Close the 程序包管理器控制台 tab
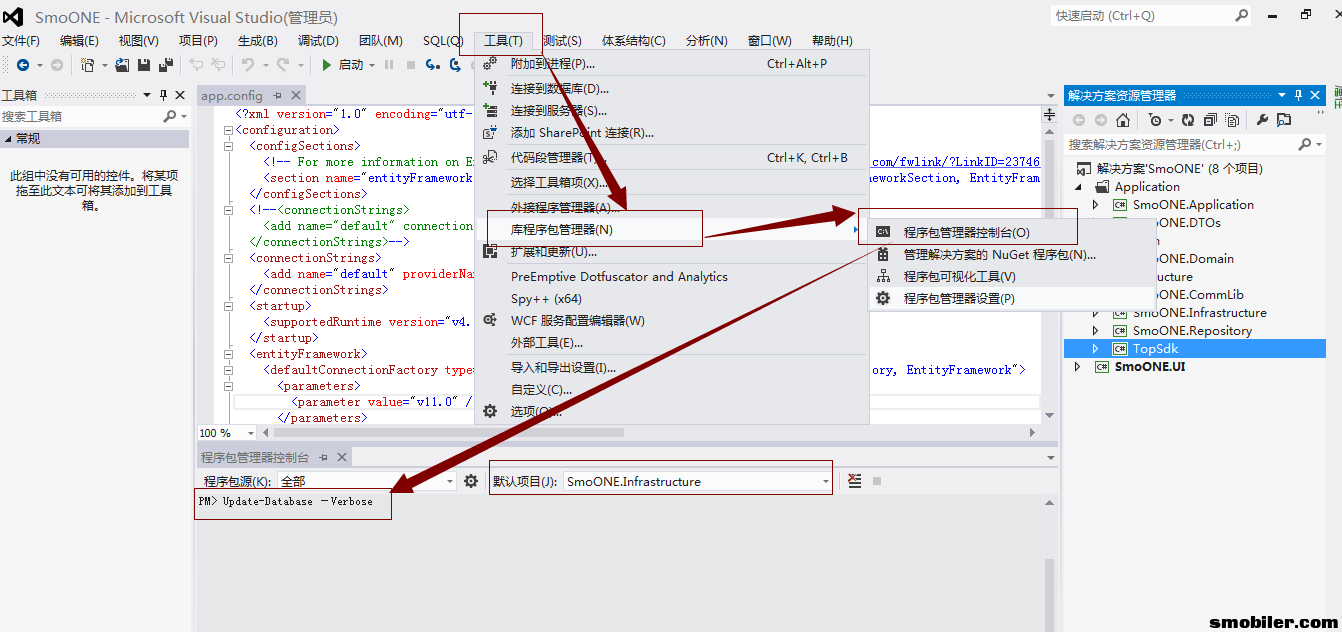Screen dimensions: 1342x632 point(341,457)
